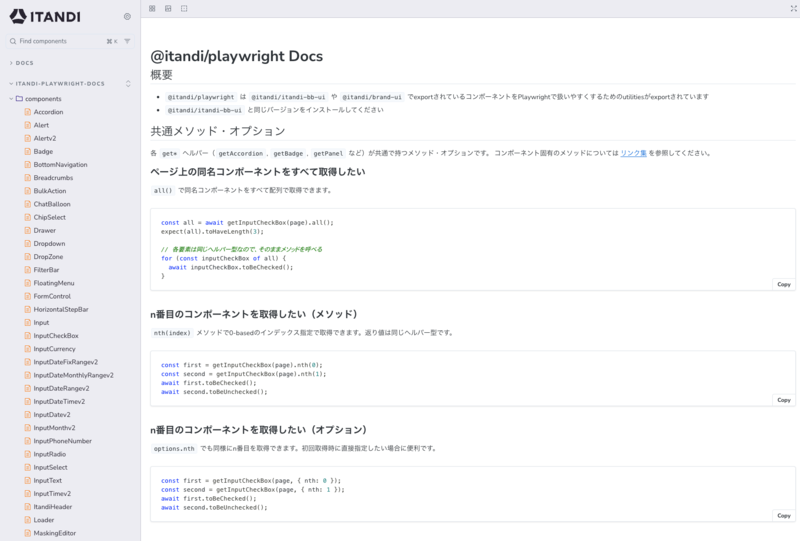Select FilterBar in the sidebar
The width and height of the screenshot is (800, 541).
click(x=46, y=270)
